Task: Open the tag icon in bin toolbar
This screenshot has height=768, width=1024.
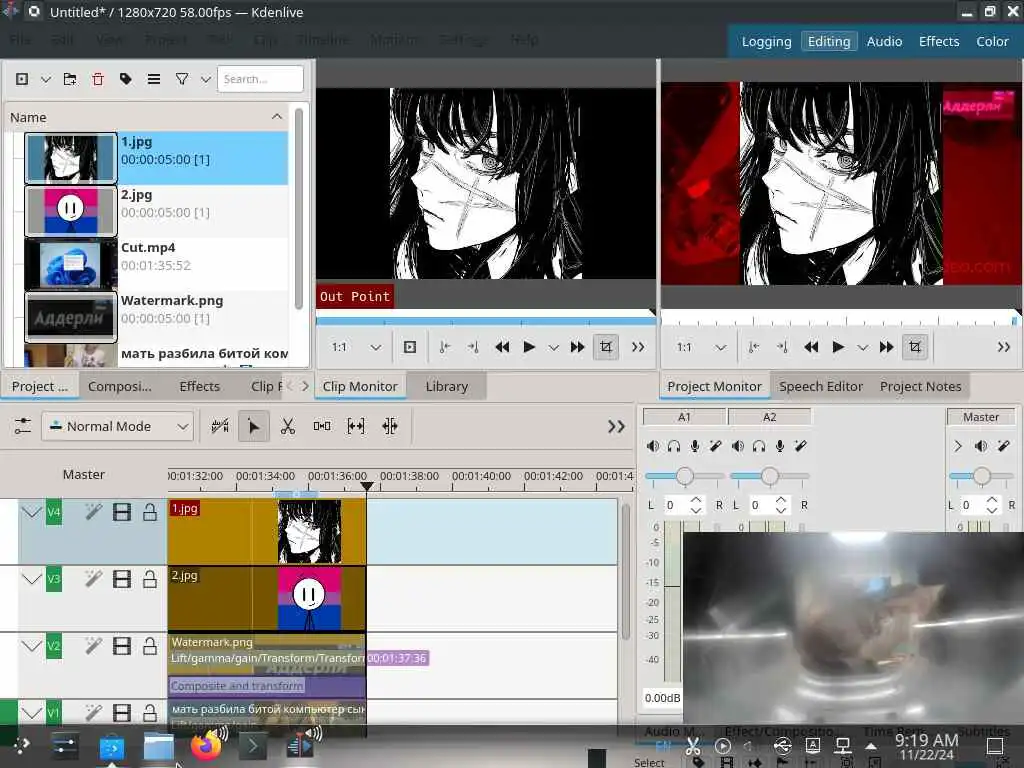Action: [126, 79]
